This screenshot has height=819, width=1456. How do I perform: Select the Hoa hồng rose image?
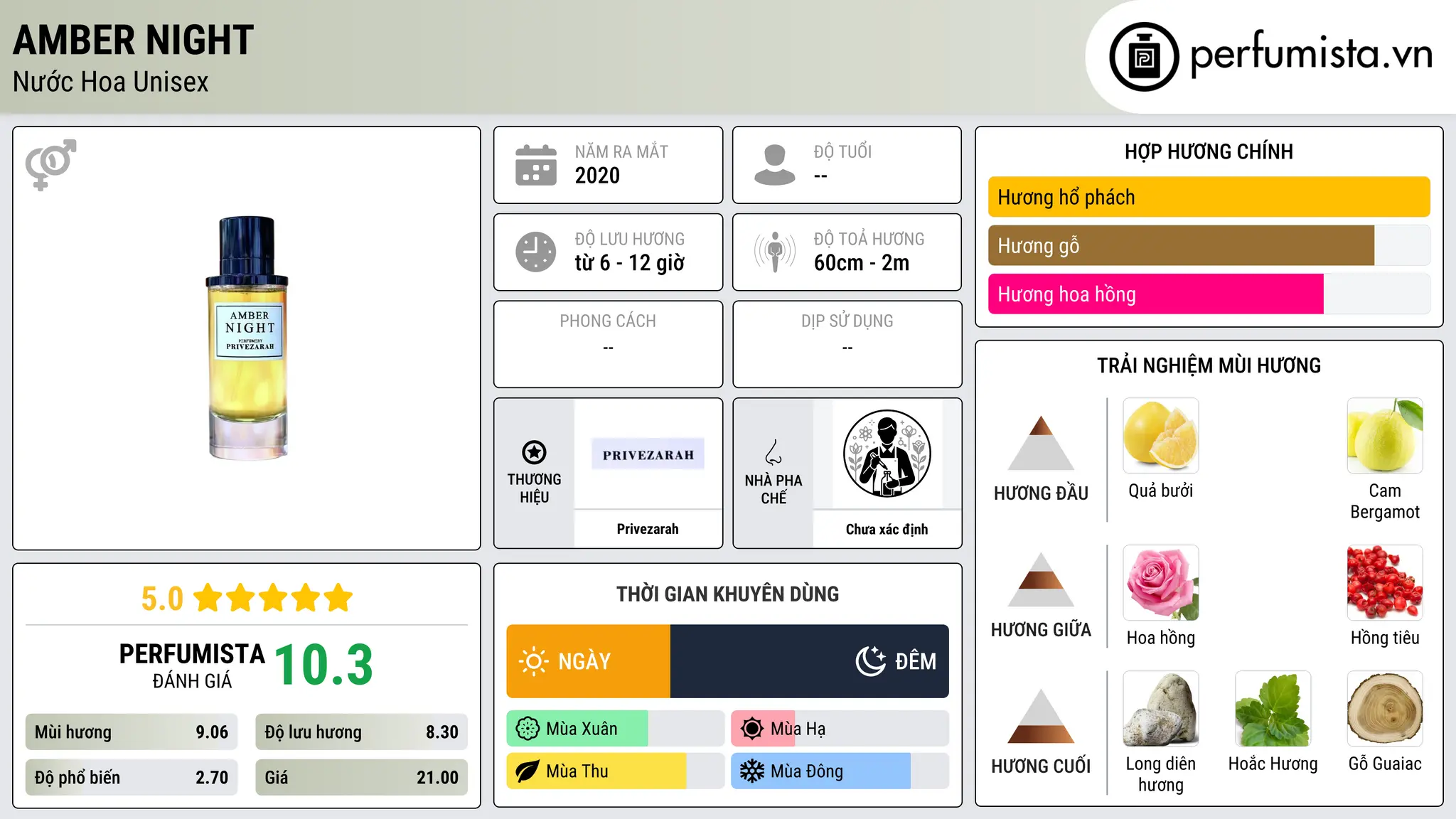(x=1161, y=583)
